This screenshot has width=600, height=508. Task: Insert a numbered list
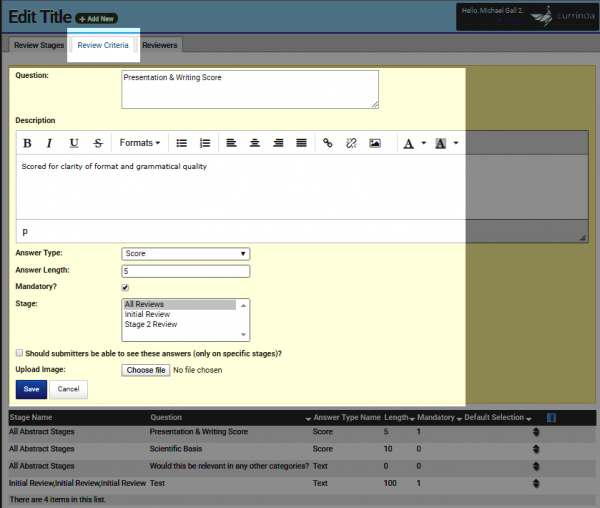(205, 143)
